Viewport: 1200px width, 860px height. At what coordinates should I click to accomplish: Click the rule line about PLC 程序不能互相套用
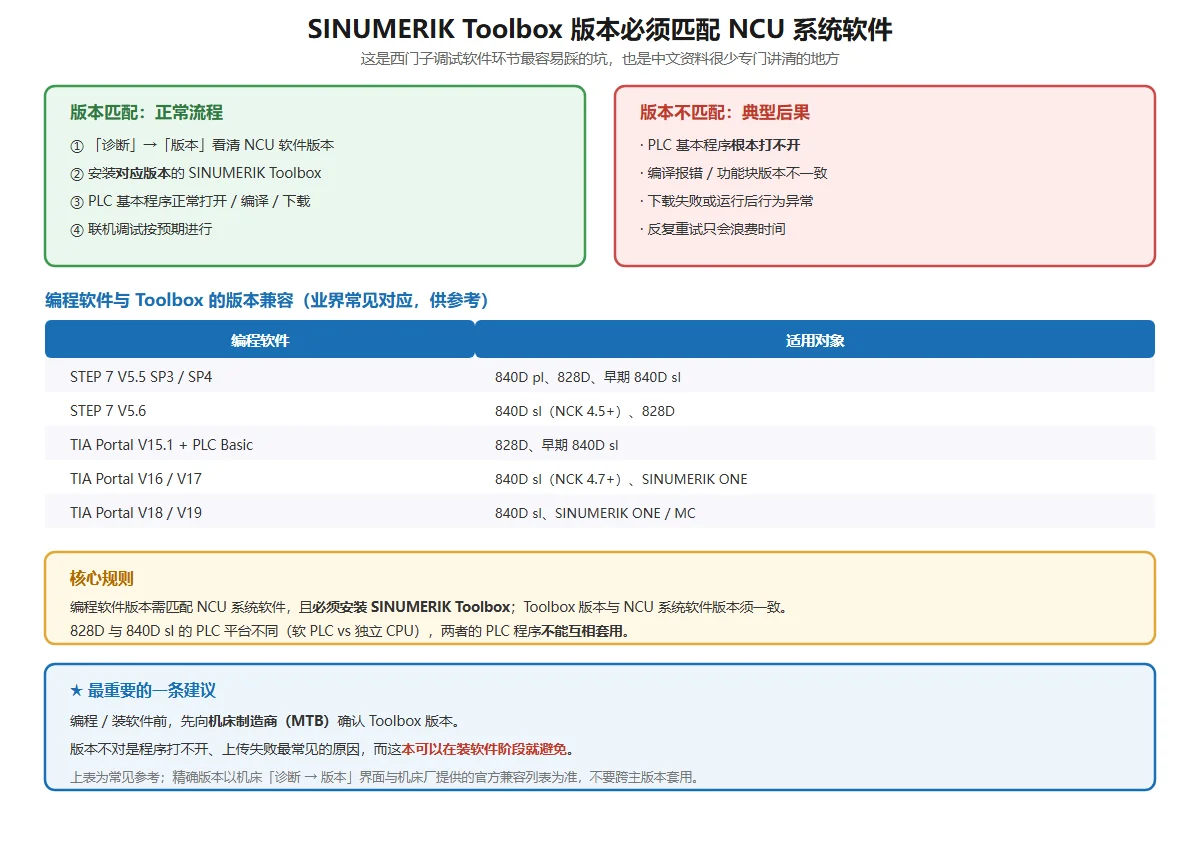[x=350, y=631]
